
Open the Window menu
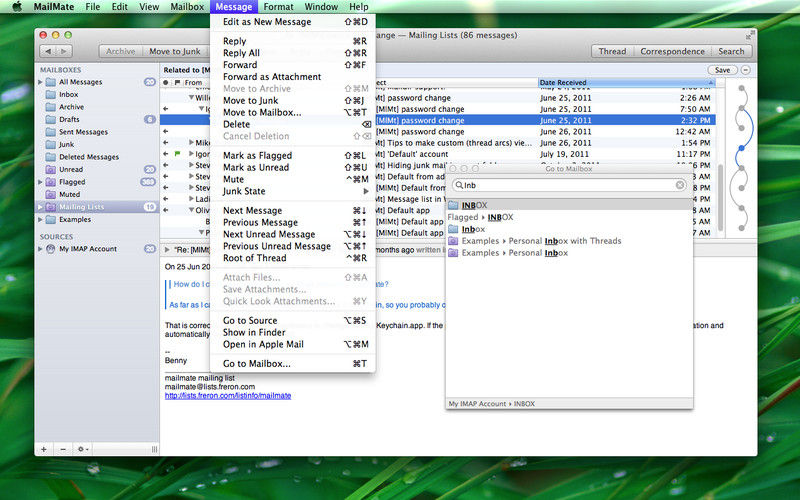321,7
